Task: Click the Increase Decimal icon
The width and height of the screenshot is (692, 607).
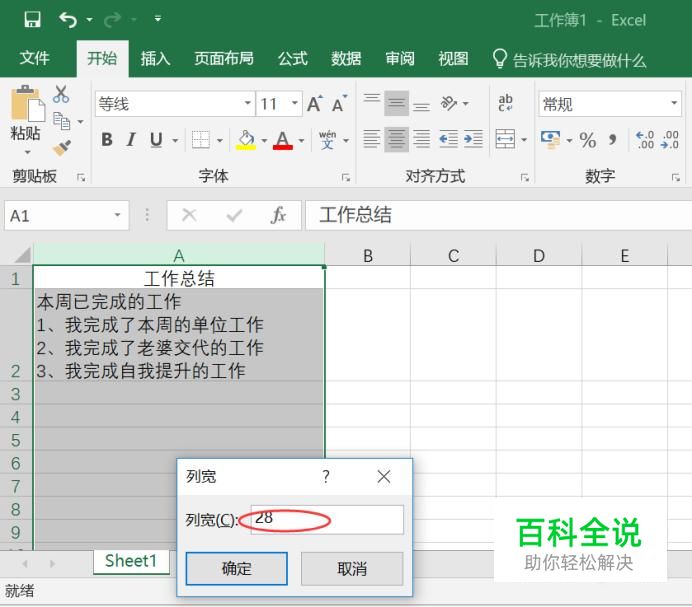Action: pyautogui.click(x=644, y=140)
